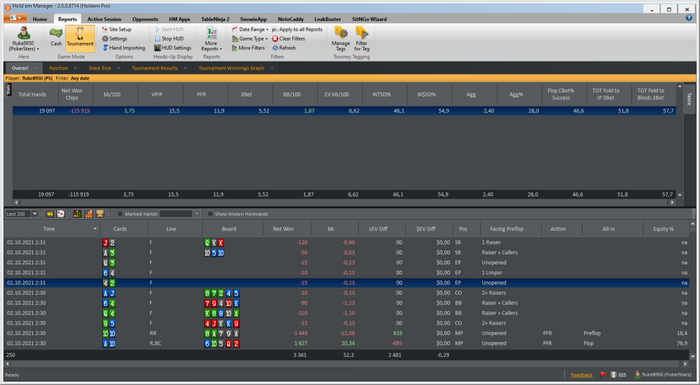Select the Stack Size report tab
Image resolution: width=700 pixels, height=385 pixels.
[x=100, y=68]
